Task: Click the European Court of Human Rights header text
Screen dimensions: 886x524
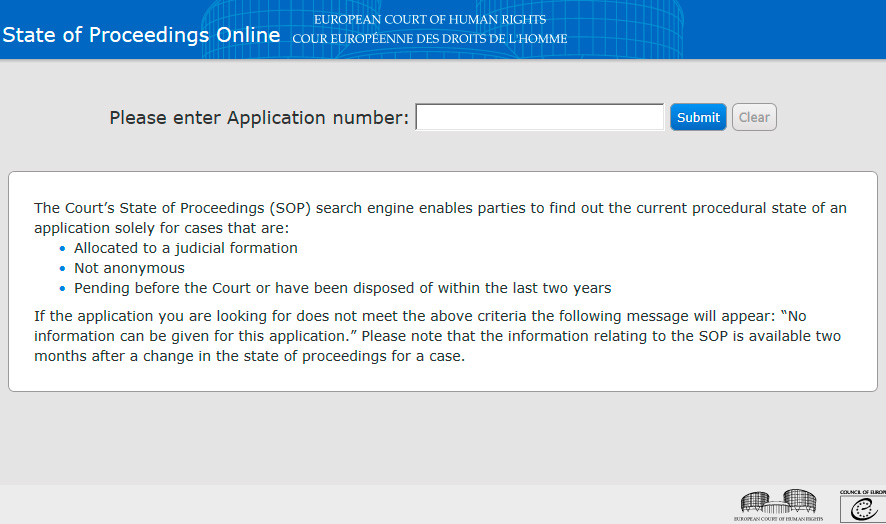Action: 430,20
